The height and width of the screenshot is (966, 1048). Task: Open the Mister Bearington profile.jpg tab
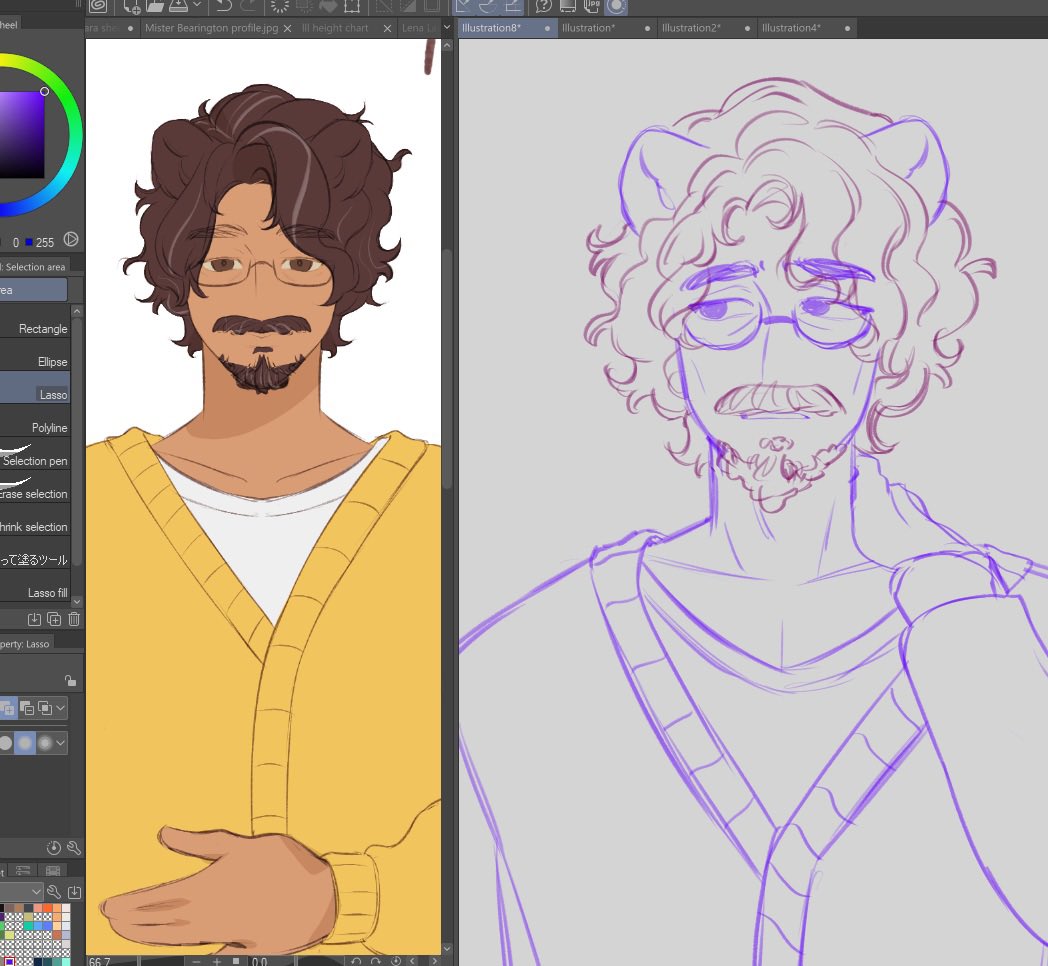(x=212, y=28)
